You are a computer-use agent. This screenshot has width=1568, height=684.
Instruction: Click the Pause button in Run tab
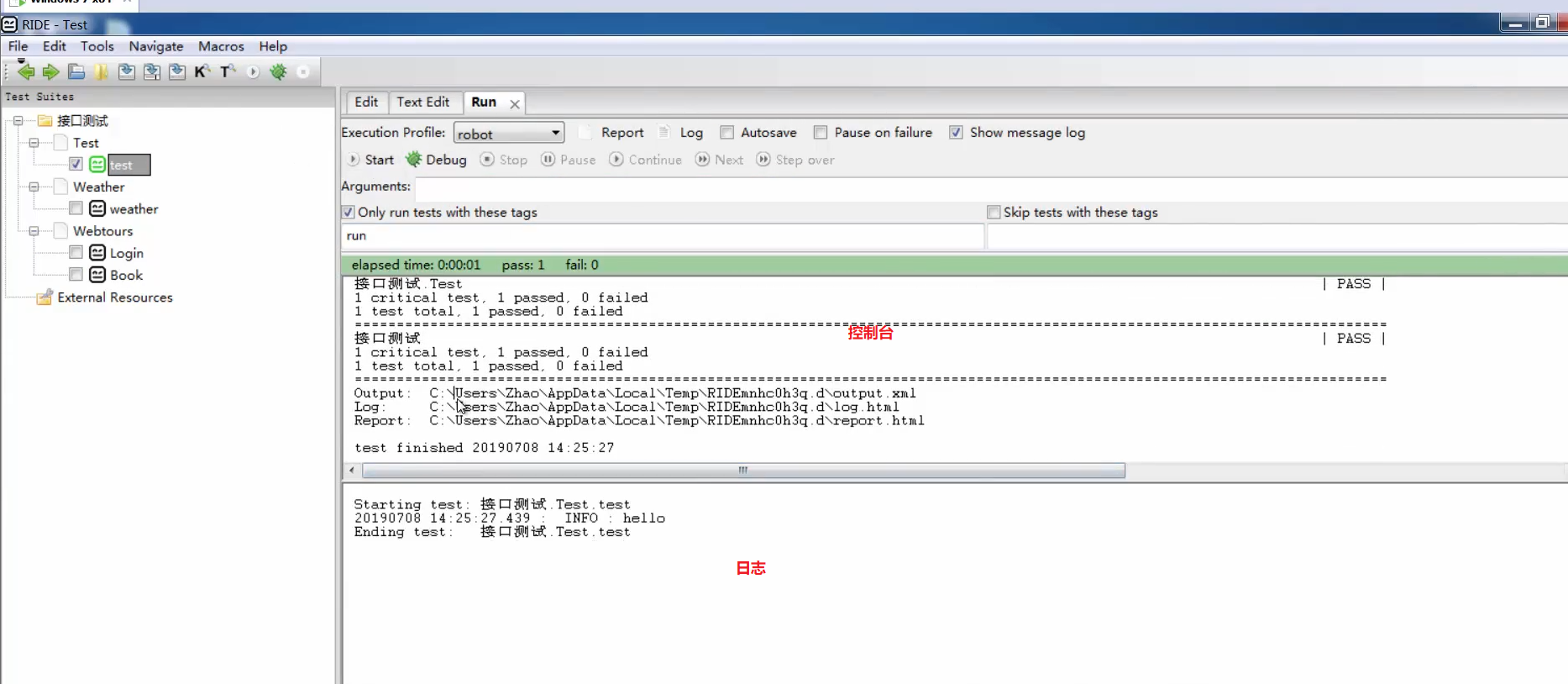(569, 160)
